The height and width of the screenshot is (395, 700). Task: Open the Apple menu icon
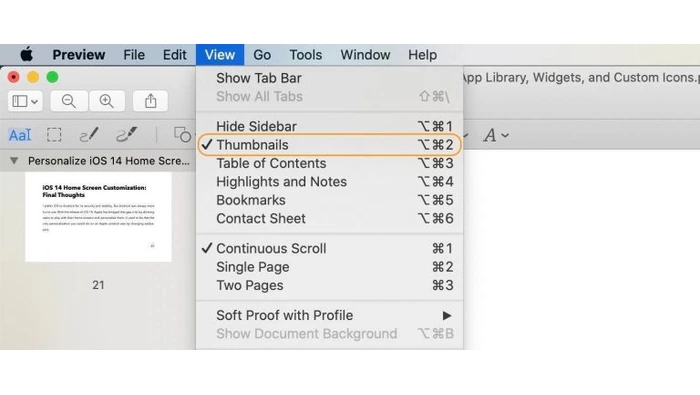point(26,54)
